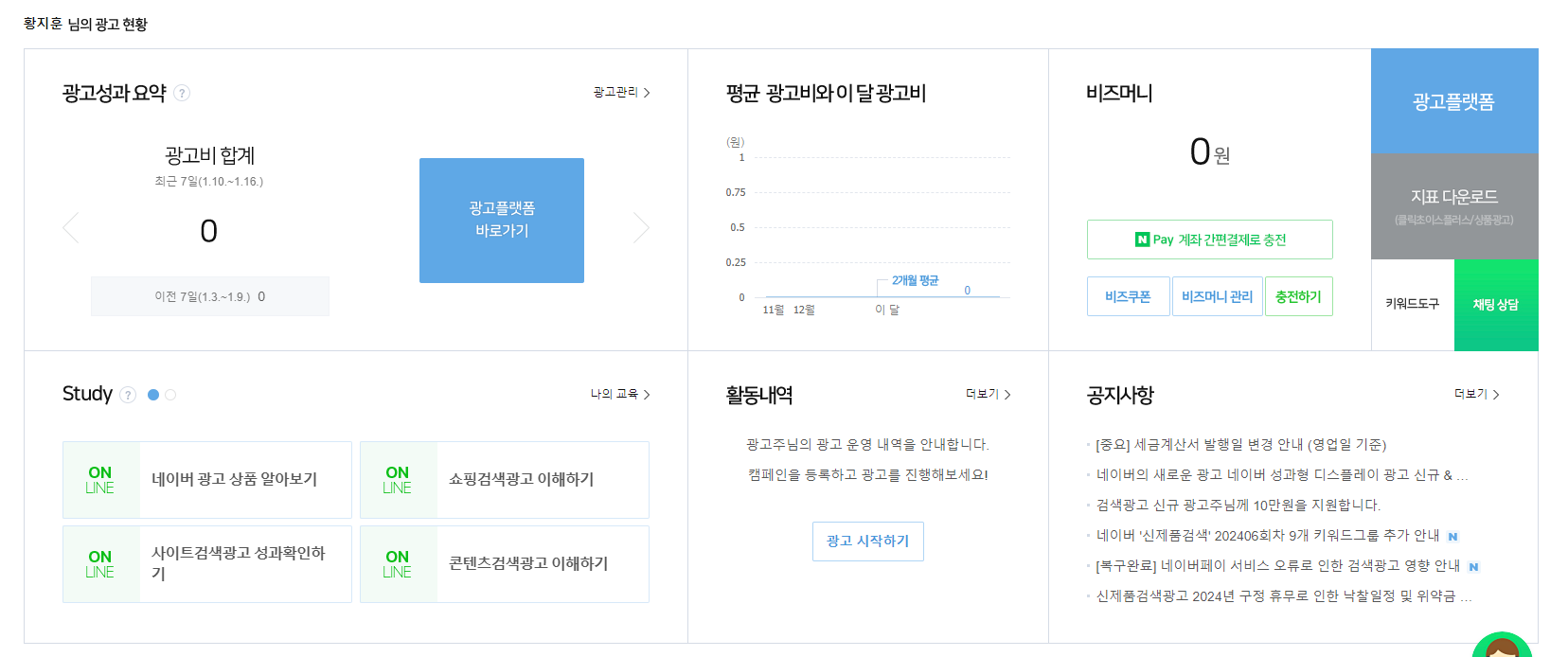
Task: Click 광고플랫폼 바로가기 blue tile
Action: click(x=502, y=221)
